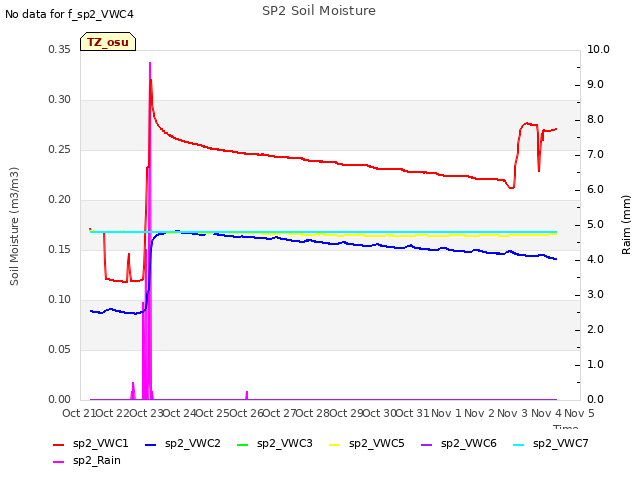Click the sp2_VWC2 legend entry
The width and height of the screenshot is (640, 480).
pos(182,444)
